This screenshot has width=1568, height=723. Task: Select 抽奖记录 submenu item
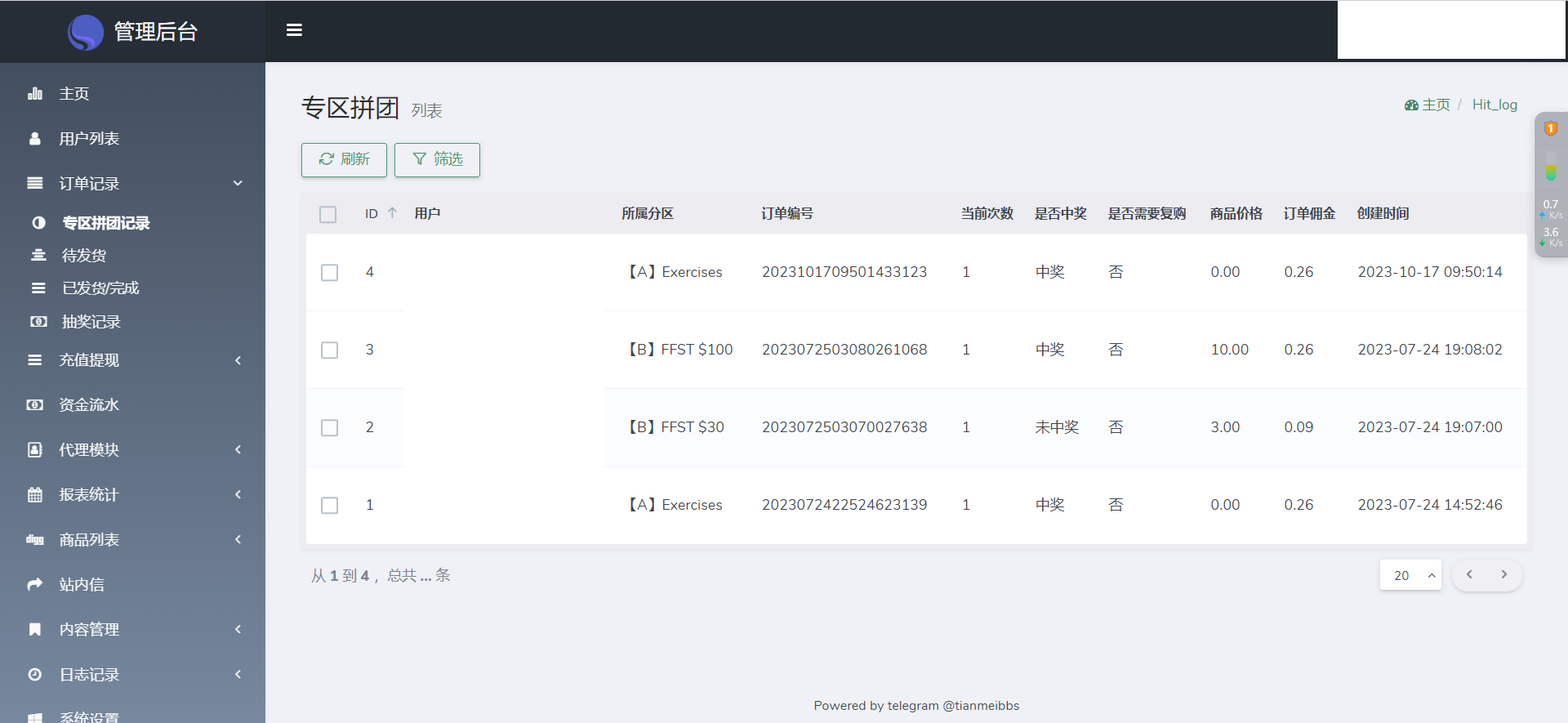(x=91, y=322)
